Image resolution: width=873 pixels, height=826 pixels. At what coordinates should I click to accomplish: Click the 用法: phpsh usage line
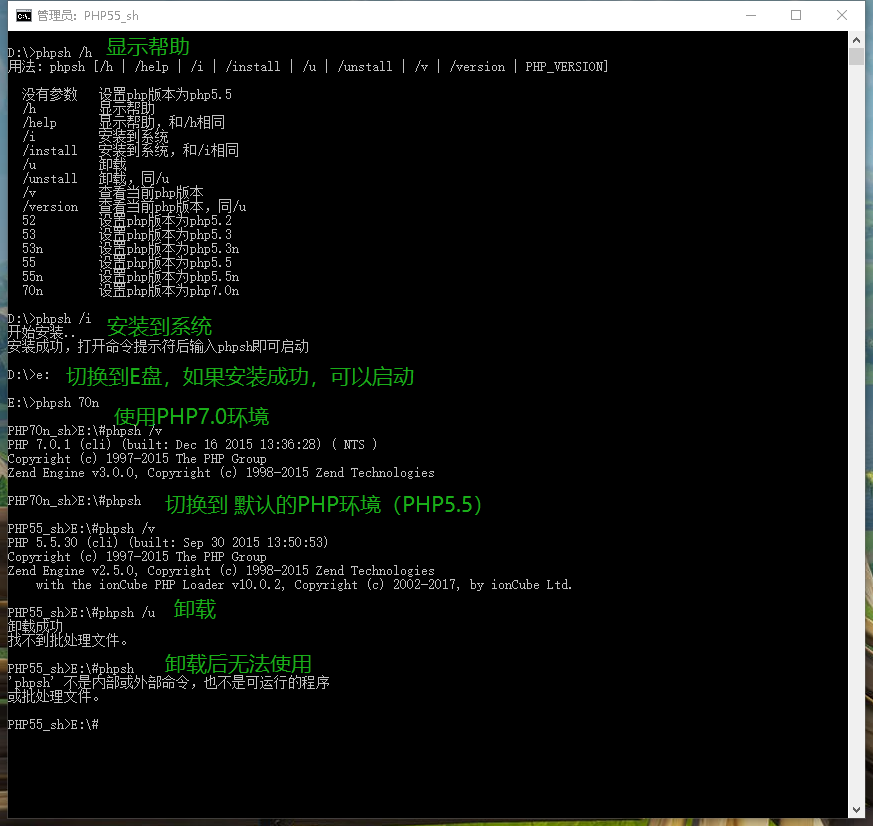308,67
